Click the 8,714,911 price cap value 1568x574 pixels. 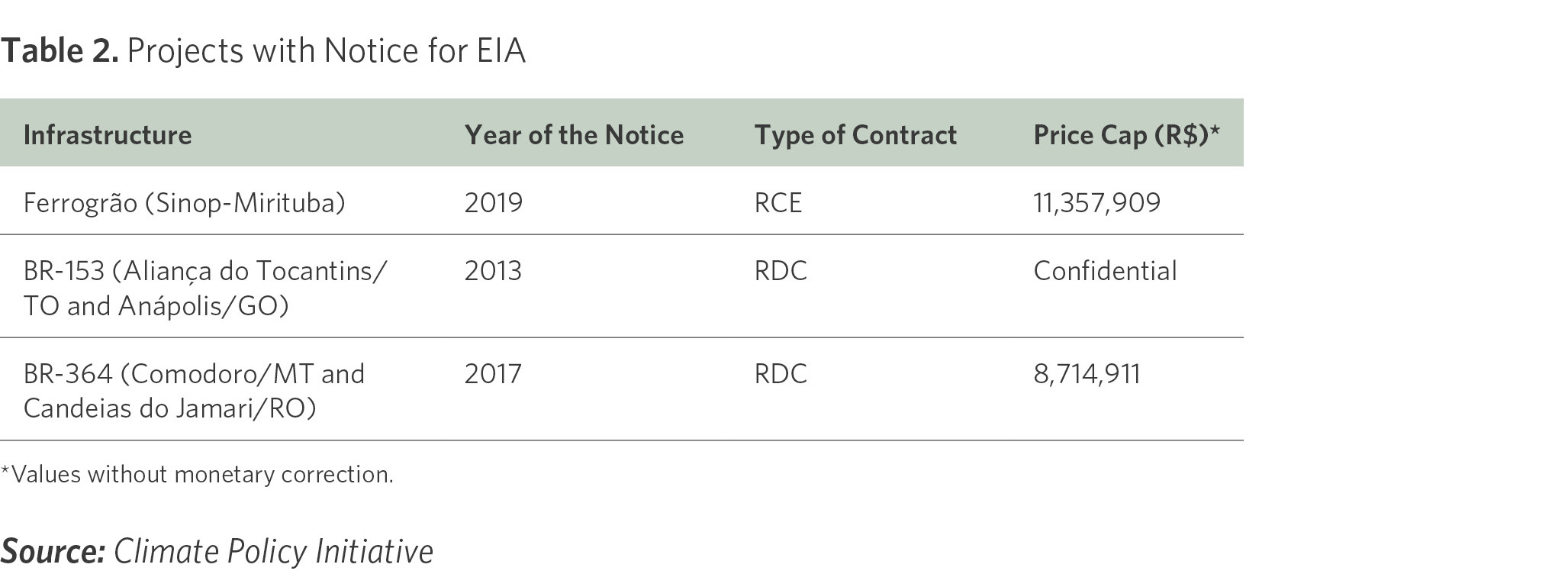click(x=1087, y=374)
